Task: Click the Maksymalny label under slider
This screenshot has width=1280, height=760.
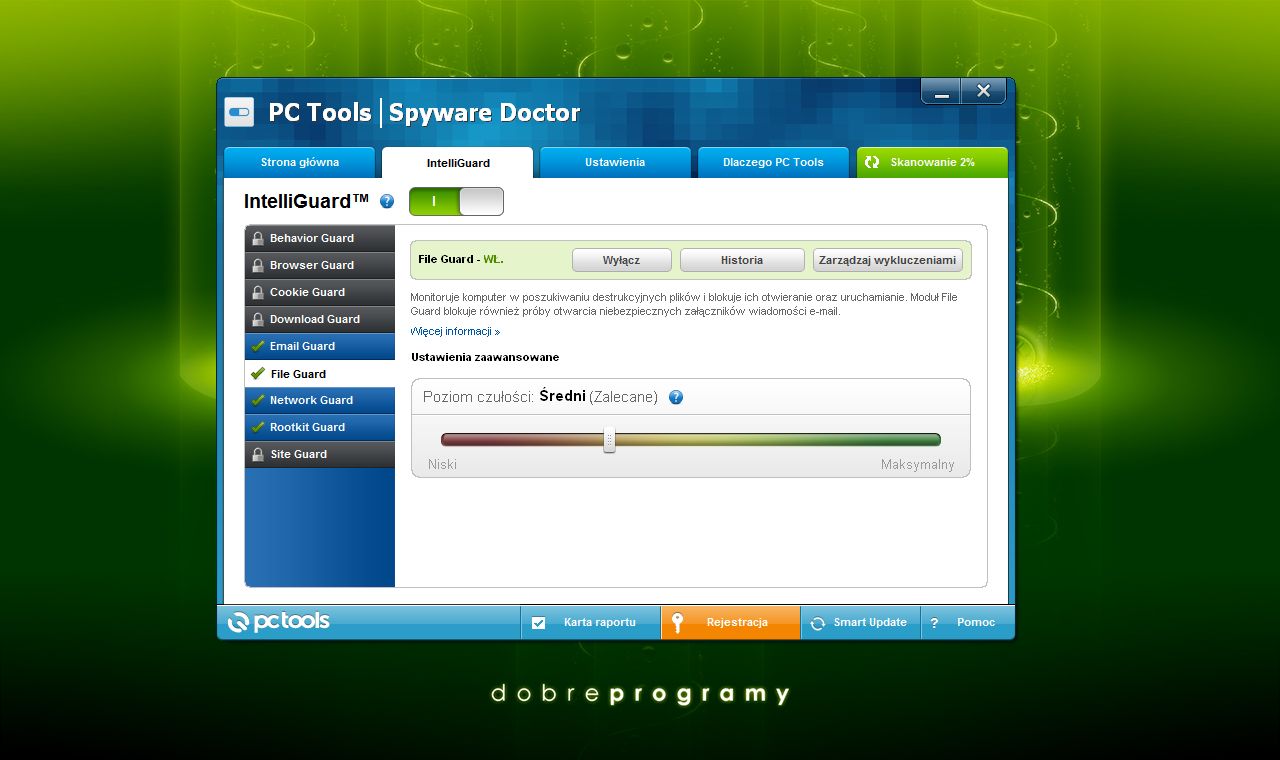Action: pos(917,465)
